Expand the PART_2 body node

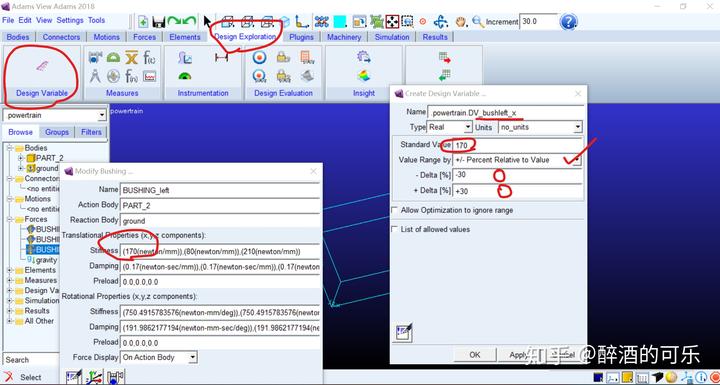tap(21, 158)
